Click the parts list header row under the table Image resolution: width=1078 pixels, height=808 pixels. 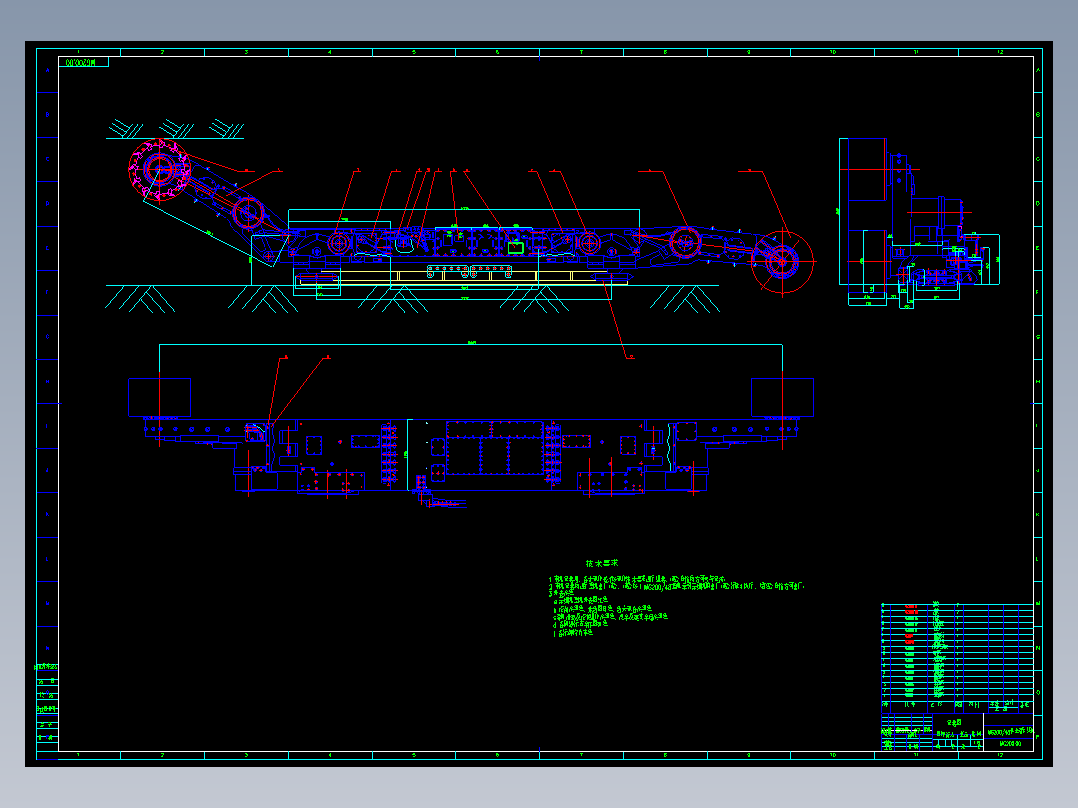coord(957,706)
